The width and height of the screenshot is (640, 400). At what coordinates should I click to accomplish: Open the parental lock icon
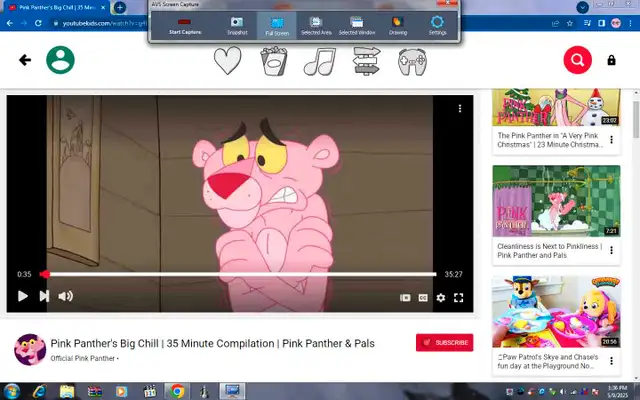611,60
